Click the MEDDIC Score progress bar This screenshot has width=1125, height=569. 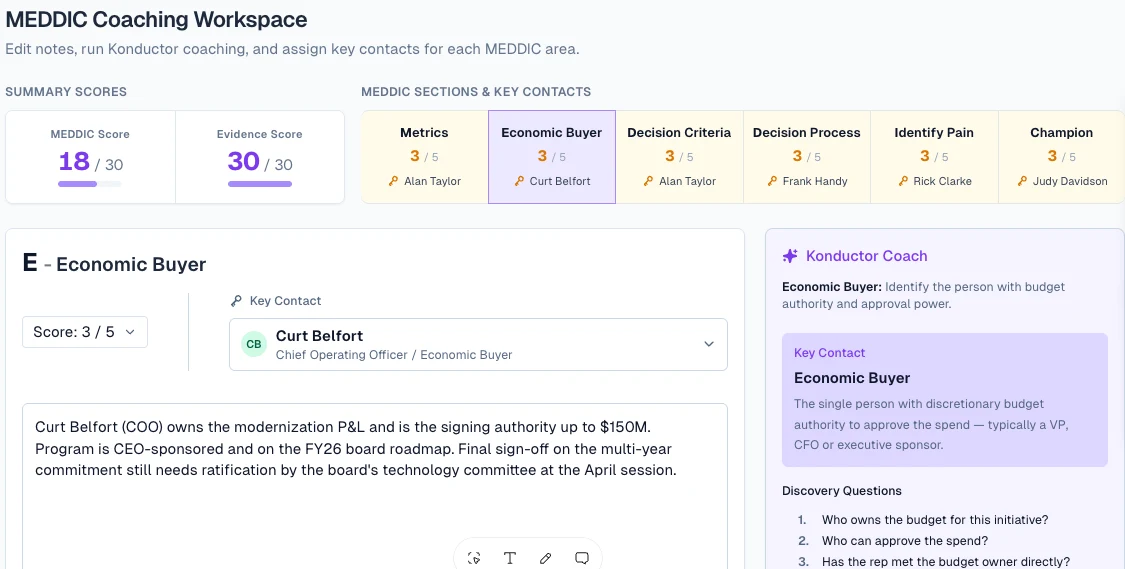tap(90, 184)
